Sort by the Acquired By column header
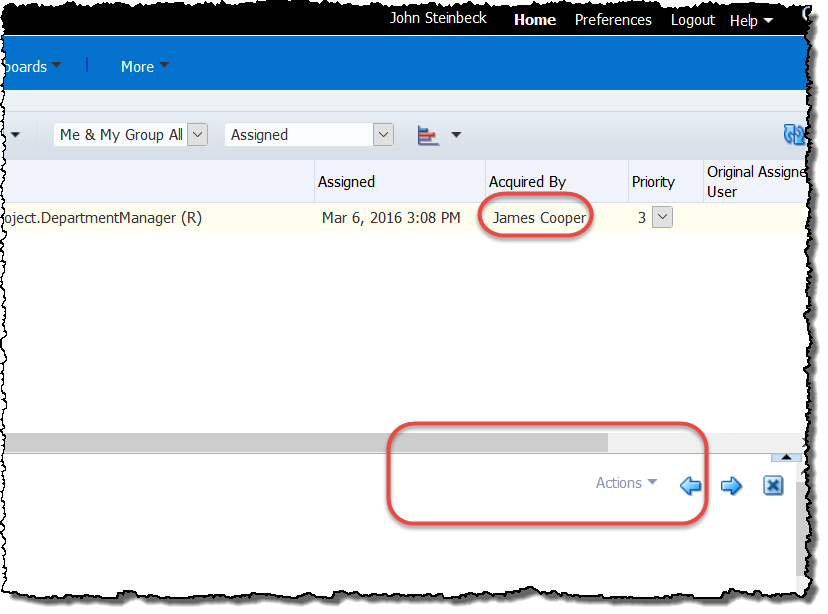Image resolution: width=828 pixels, height=614 pixels. tap(527, 182)
